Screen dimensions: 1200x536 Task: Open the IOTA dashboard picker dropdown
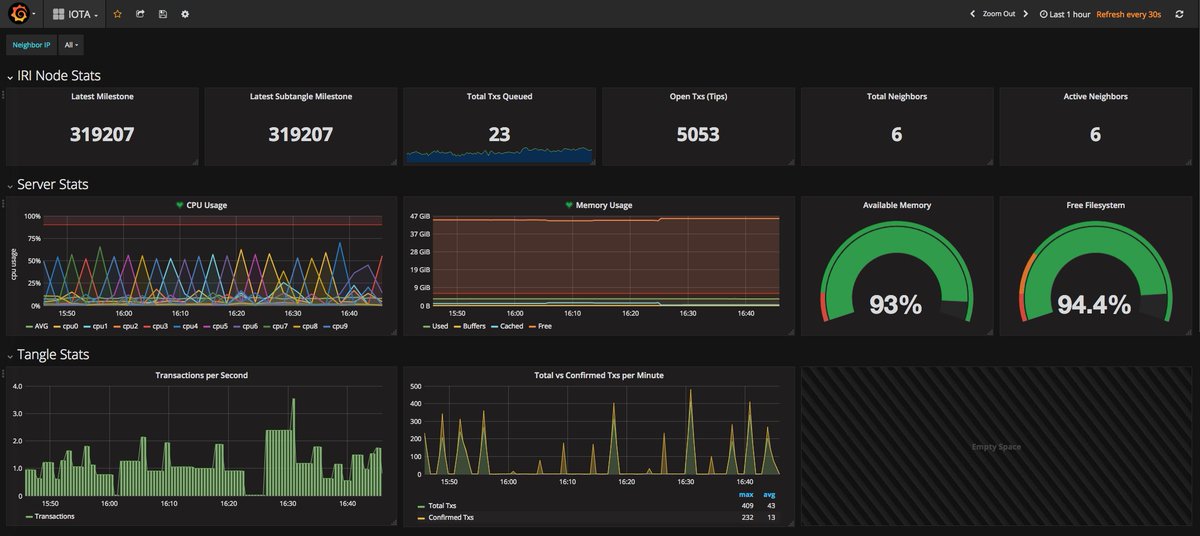pyautogui.click(x=76, y=14)
